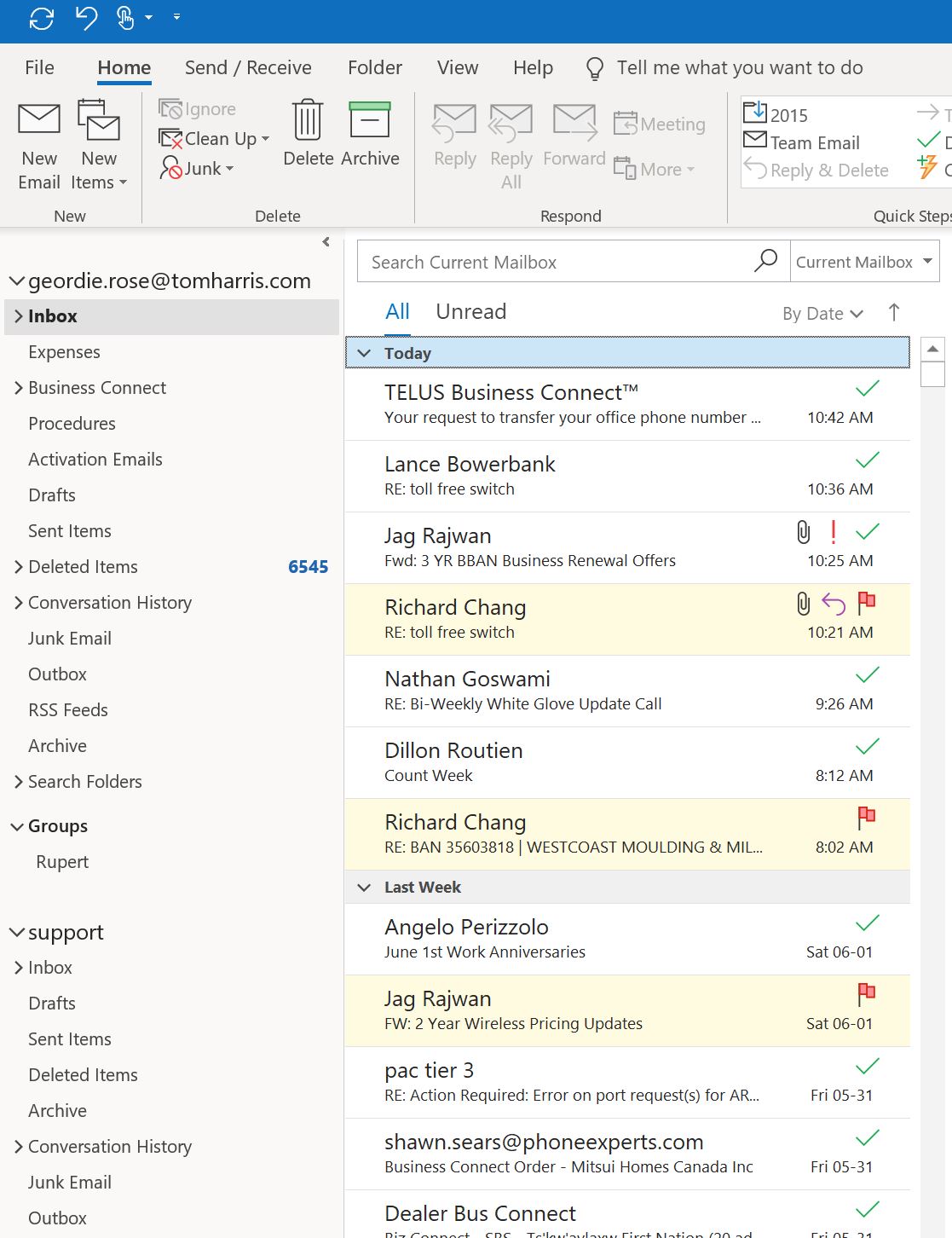This screenshot has width=952, height=1238.
Task: Open the Activation Emails folder
Action: click(95, 460)
